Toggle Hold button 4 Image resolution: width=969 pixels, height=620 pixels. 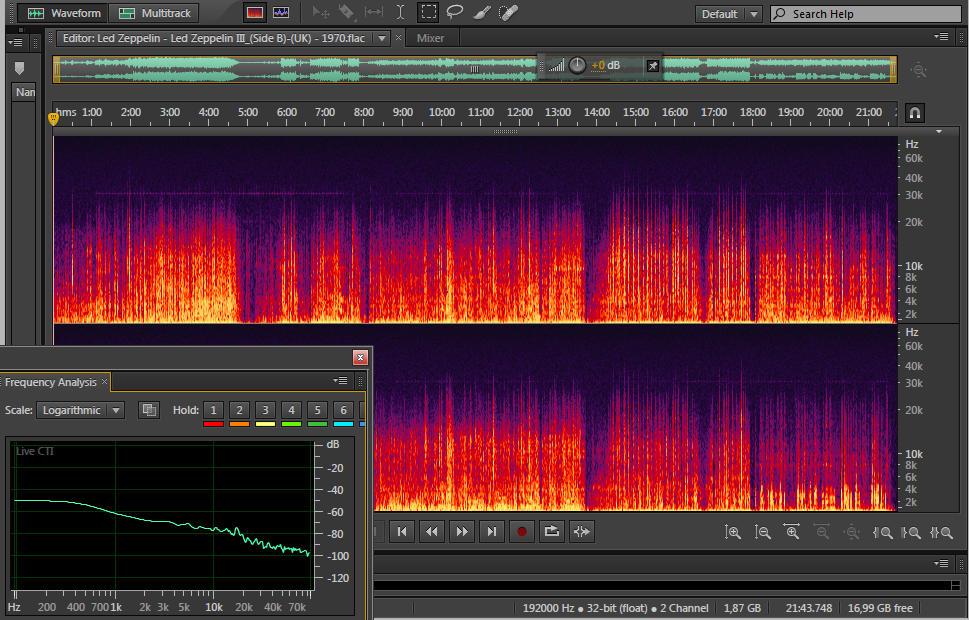291,410
